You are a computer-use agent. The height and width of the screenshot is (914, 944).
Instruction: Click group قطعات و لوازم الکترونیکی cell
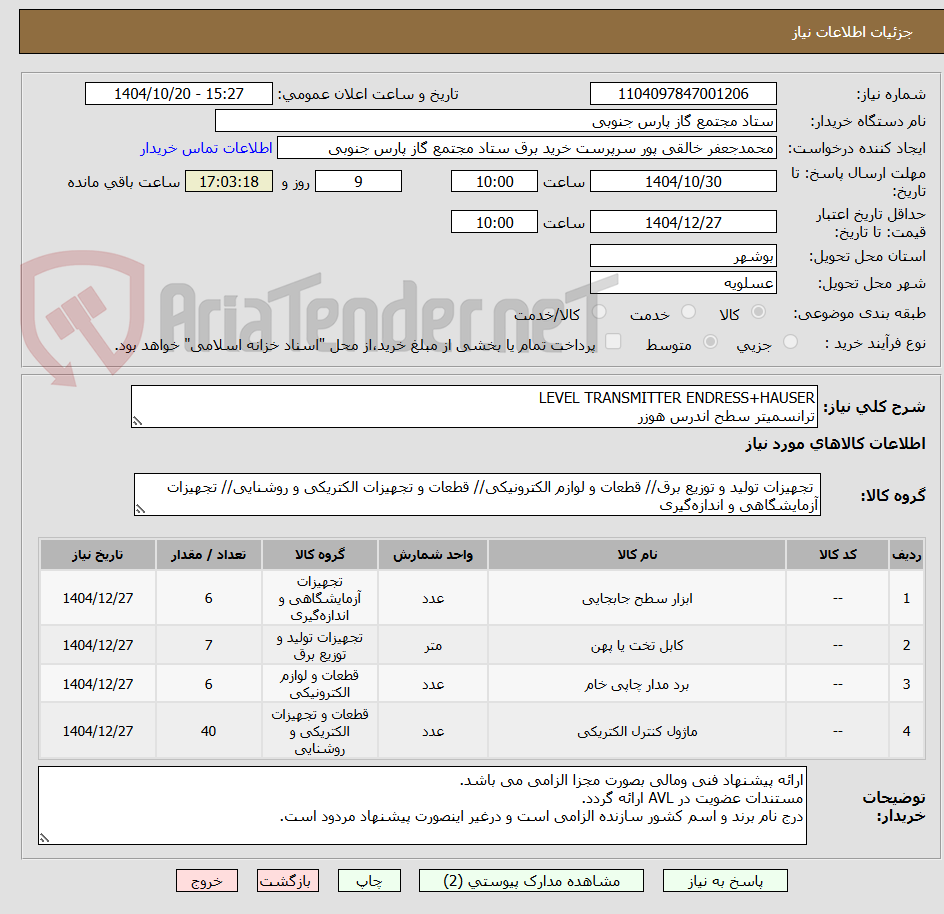tap(320, 684)
